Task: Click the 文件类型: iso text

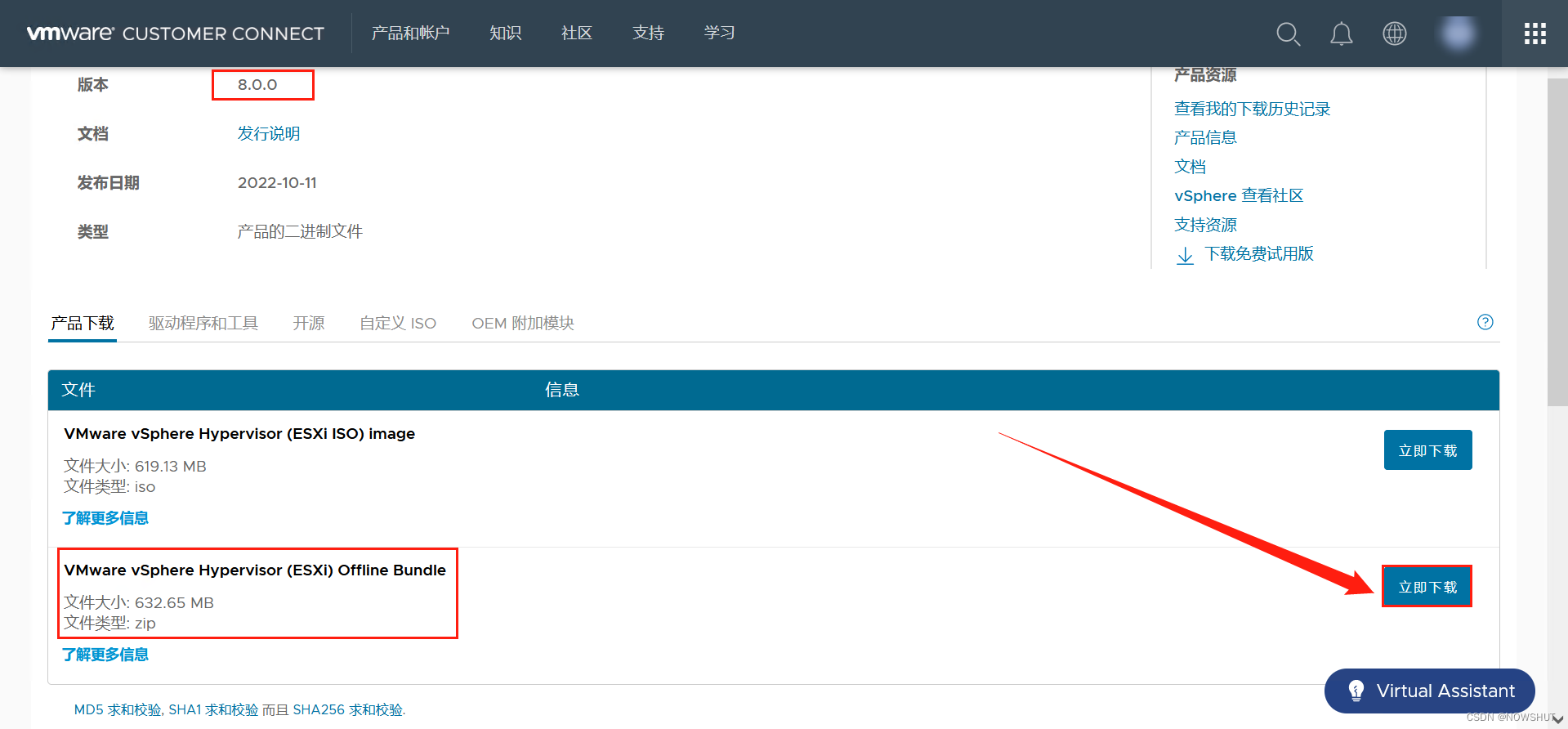Action: (x=109, y=487)
